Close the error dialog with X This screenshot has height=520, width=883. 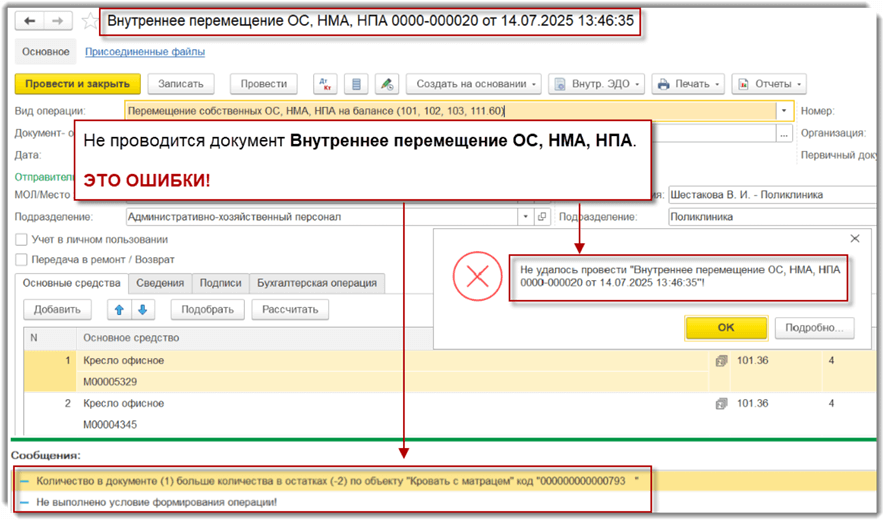[x=855, y=238]
